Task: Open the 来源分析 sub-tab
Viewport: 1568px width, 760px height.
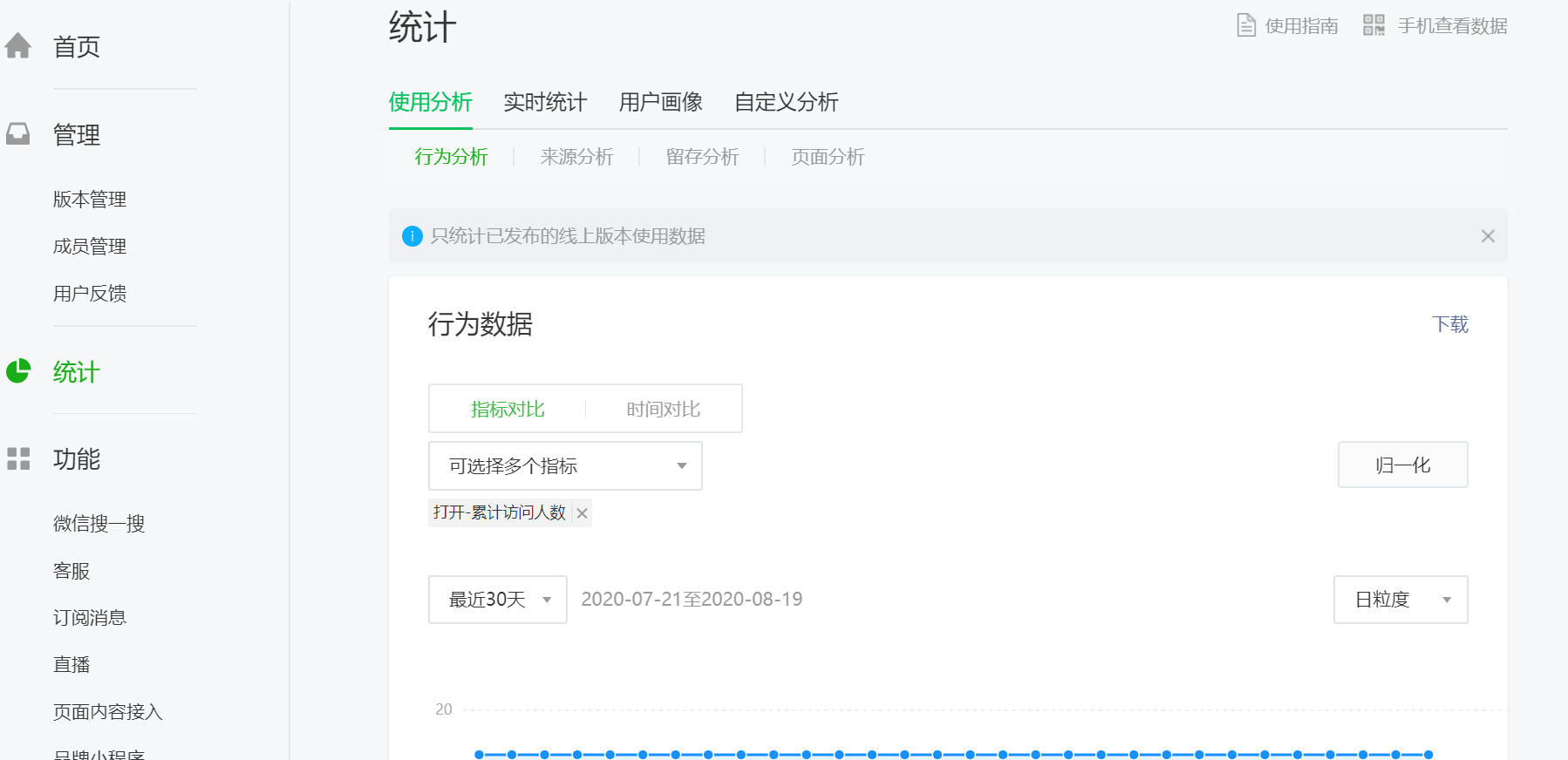Action: (576, 157)
